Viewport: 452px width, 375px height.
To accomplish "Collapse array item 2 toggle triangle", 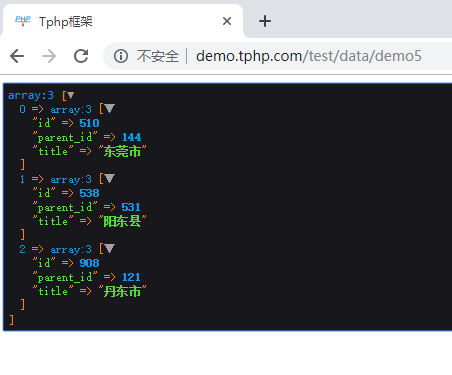I will click(x=109, y=248).
